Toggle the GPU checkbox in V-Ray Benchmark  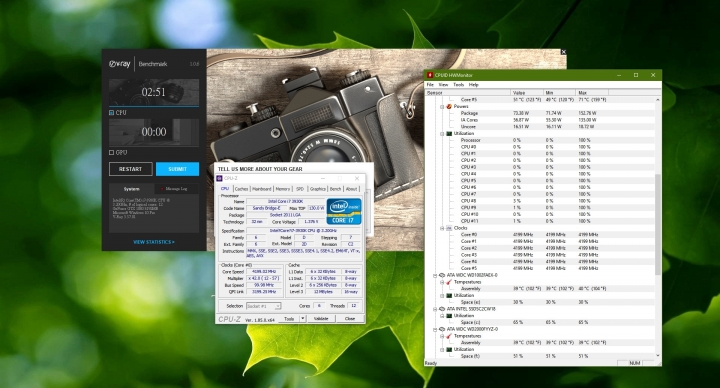point(112,152)
